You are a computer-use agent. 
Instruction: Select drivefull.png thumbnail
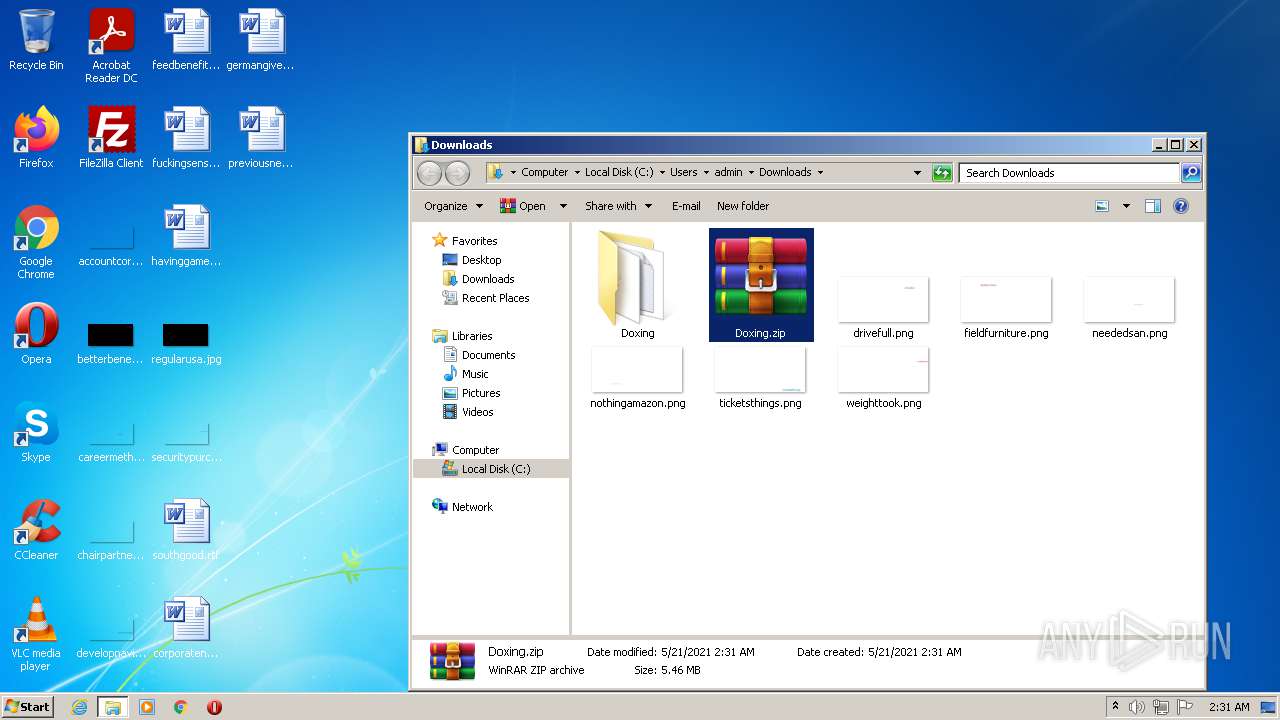tap(884, 308)
